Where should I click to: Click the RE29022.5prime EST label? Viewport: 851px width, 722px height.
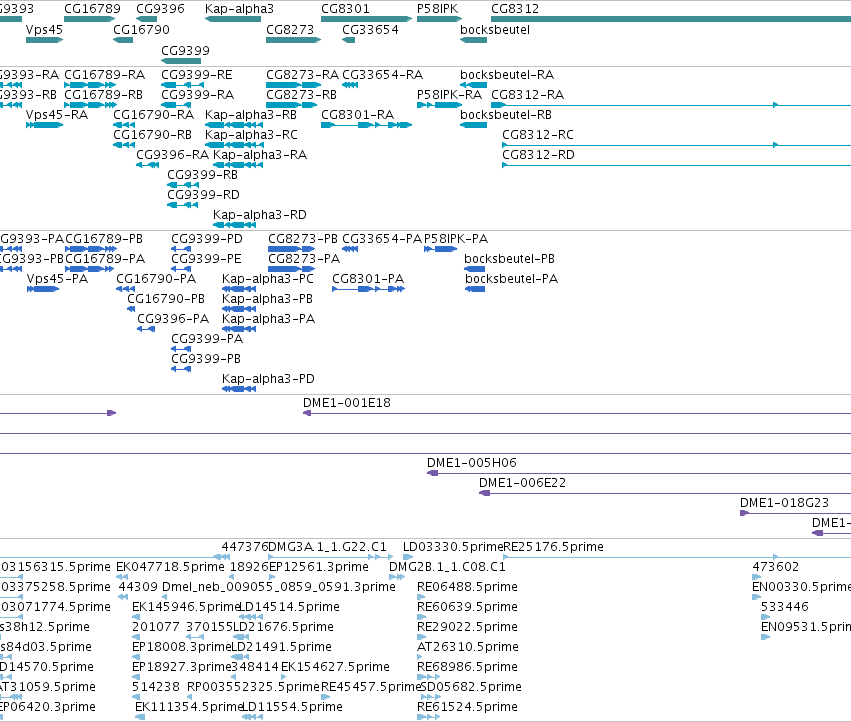(467, 627)
